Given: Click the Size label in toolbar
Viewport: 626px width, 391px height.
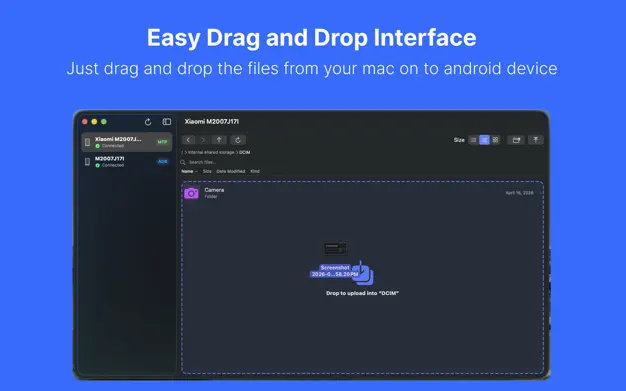Looking at the screenshot, I should (459, 140).
